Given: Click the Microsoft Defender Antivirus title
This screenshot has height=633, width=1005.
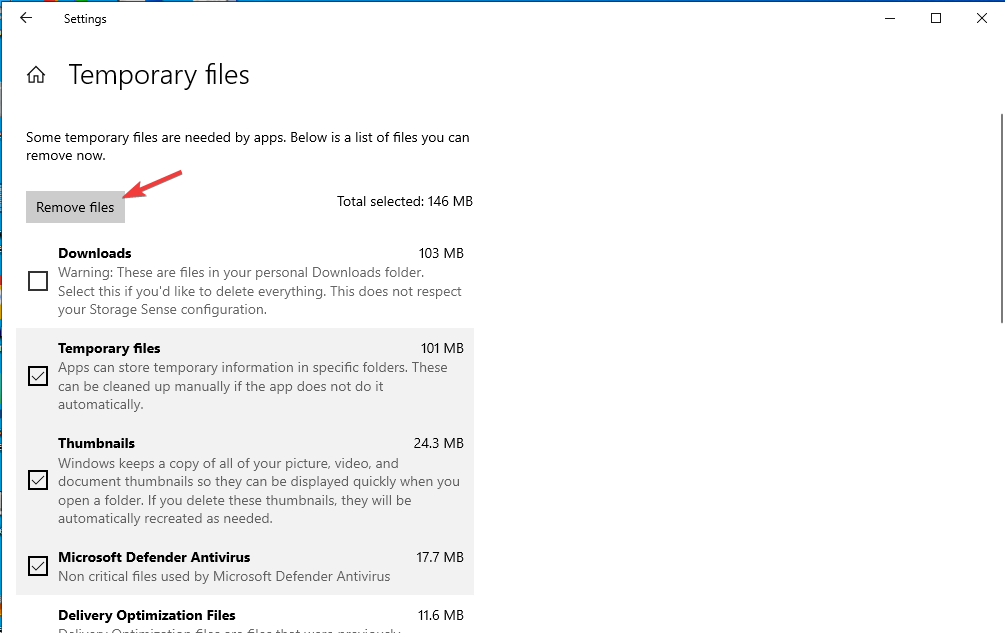Looking at the screenshot, I should (x=154, y=557).
